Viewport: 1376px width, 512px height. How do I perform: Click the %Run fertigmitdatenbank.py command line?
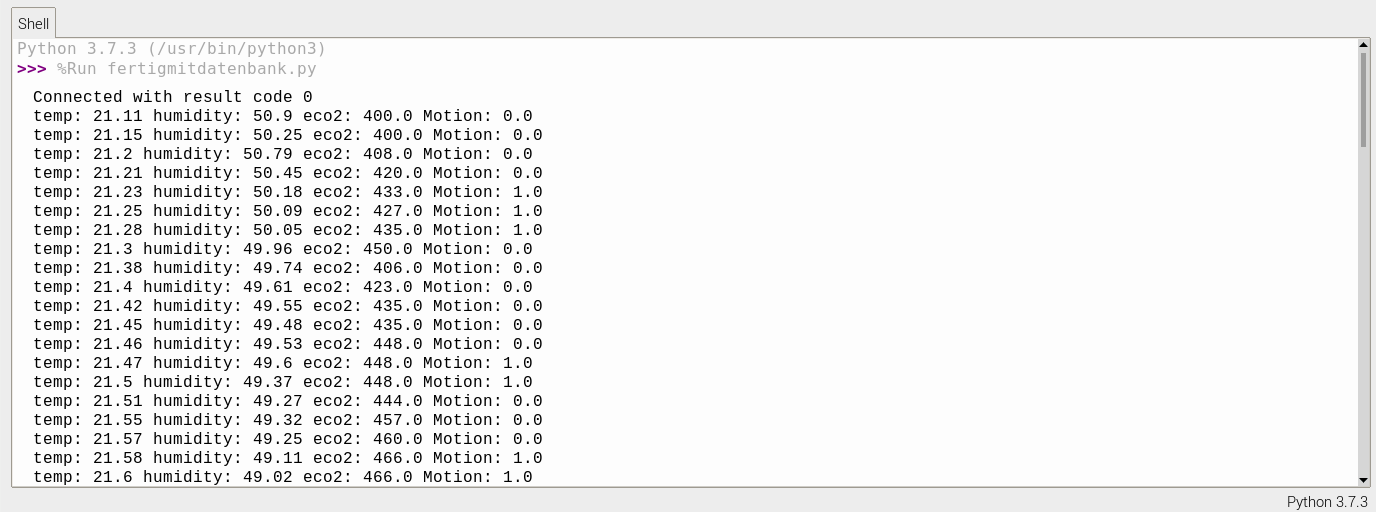click(187, 69)
